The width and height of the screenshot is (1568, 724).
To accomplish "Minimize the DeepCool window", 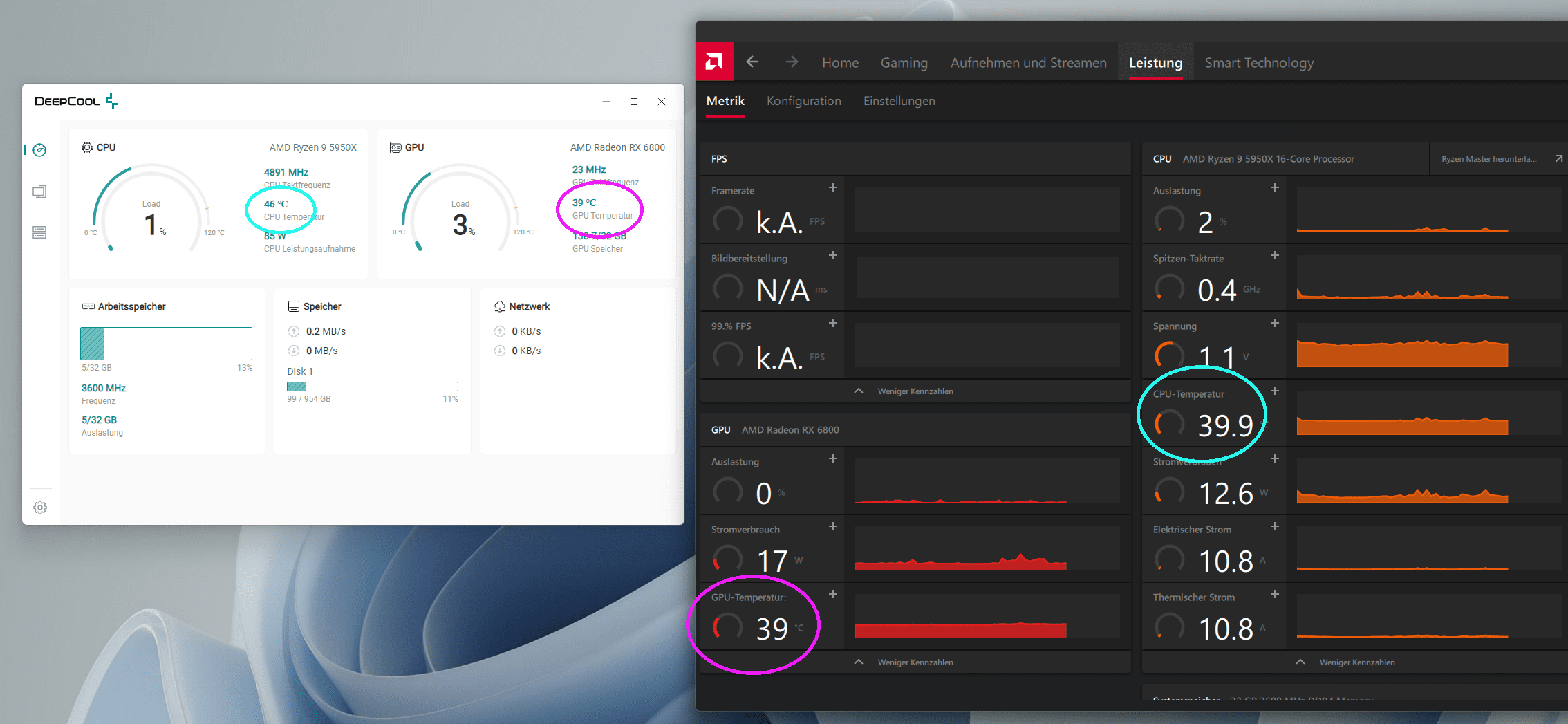I will (x=606, y=102).
